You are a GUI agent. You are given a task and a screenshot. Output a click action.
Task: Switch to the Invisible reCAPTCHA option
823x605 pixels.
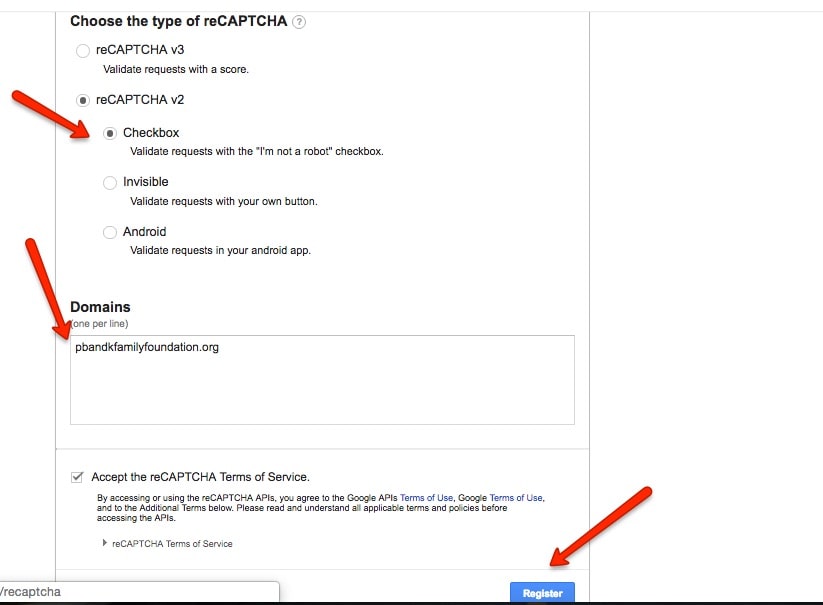click(110, 182)
